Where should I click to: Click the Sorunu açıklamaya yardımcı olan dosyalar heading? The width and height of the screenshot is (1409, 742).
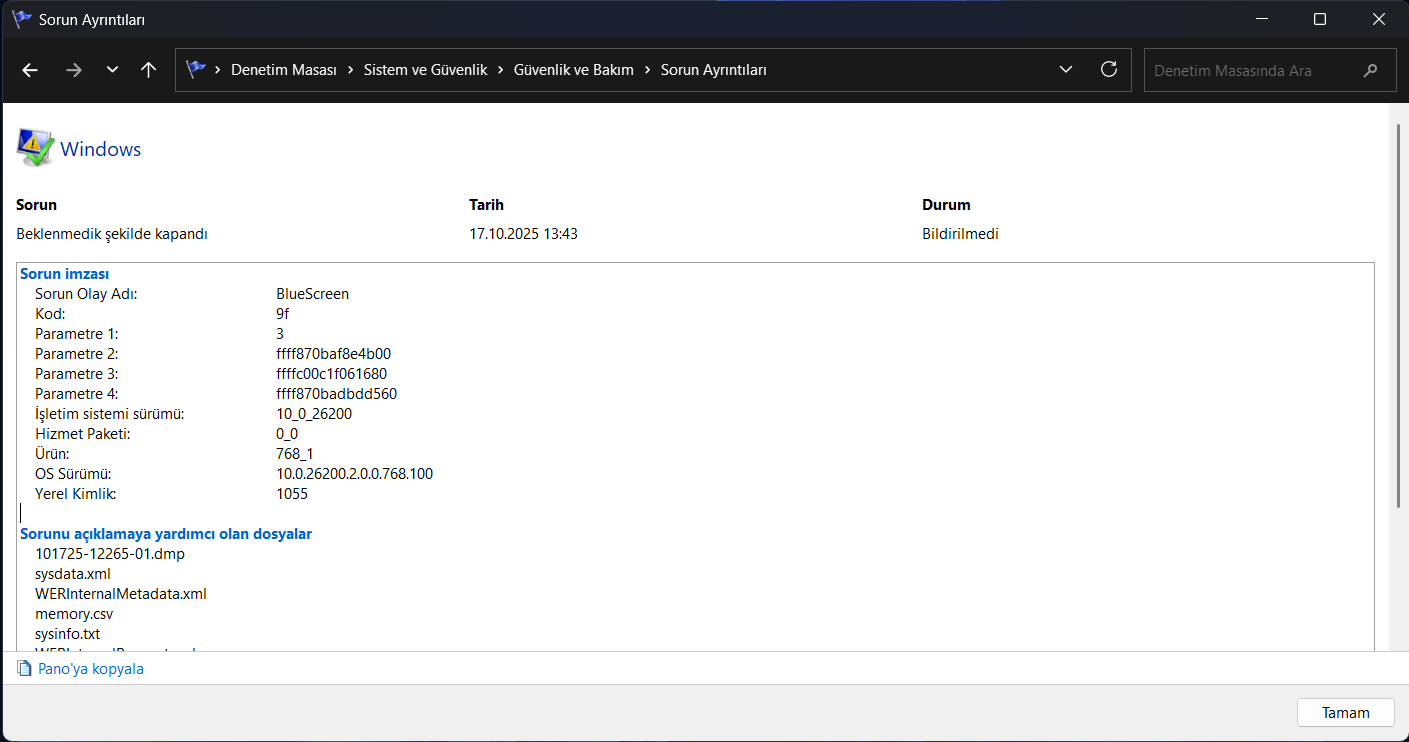tap(166, 534)
